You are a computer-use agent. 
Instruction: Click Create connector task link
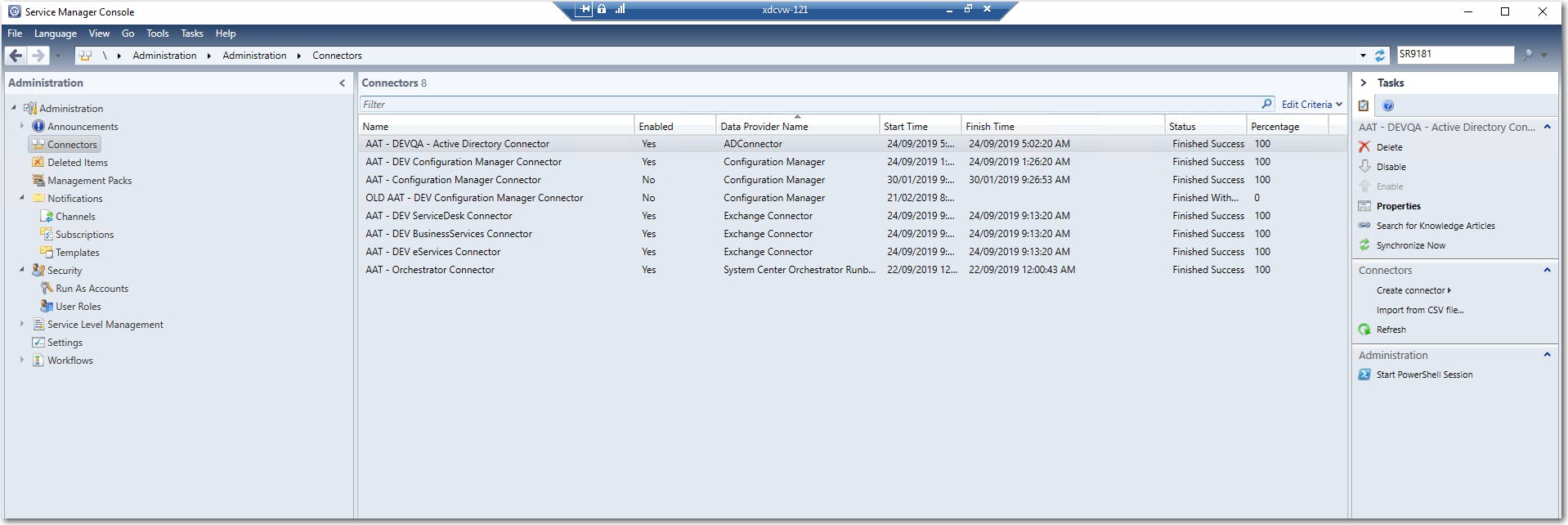1413,290
